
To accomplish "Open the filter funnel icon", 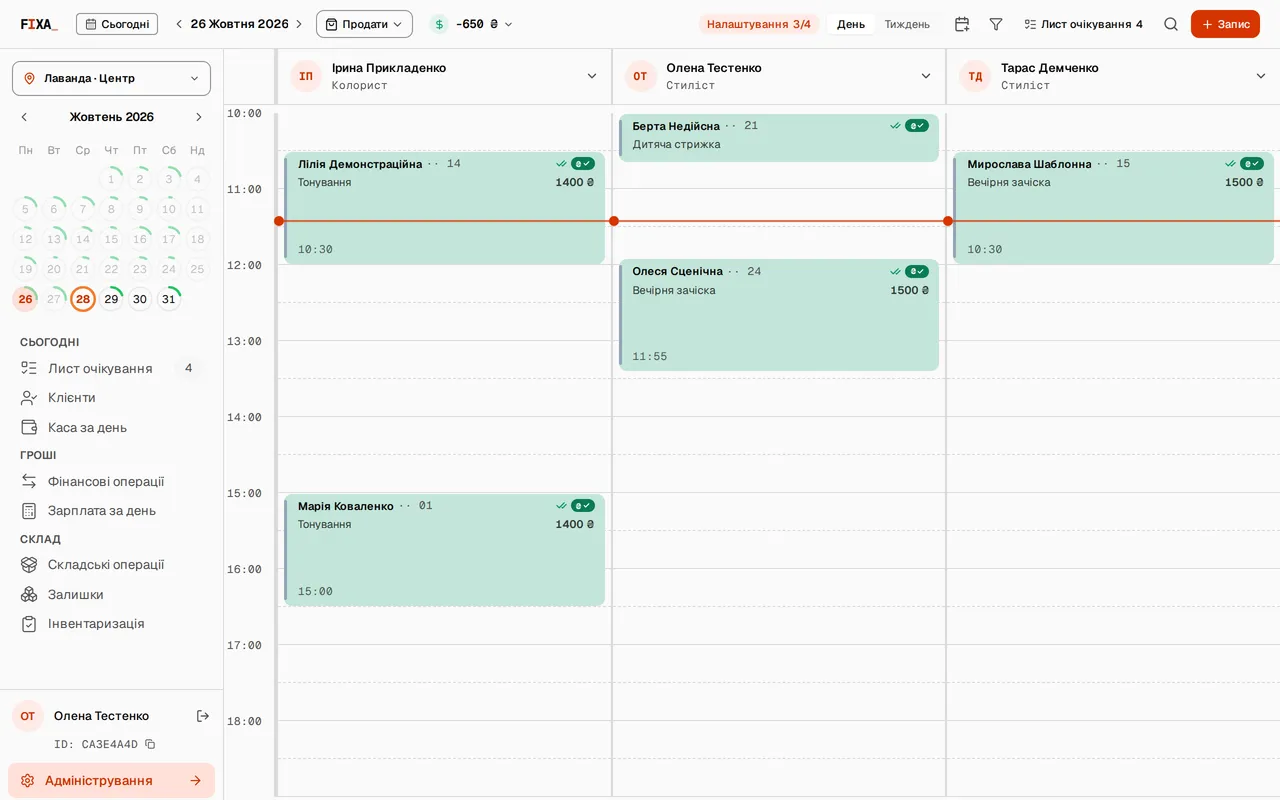I will [996, 24].
